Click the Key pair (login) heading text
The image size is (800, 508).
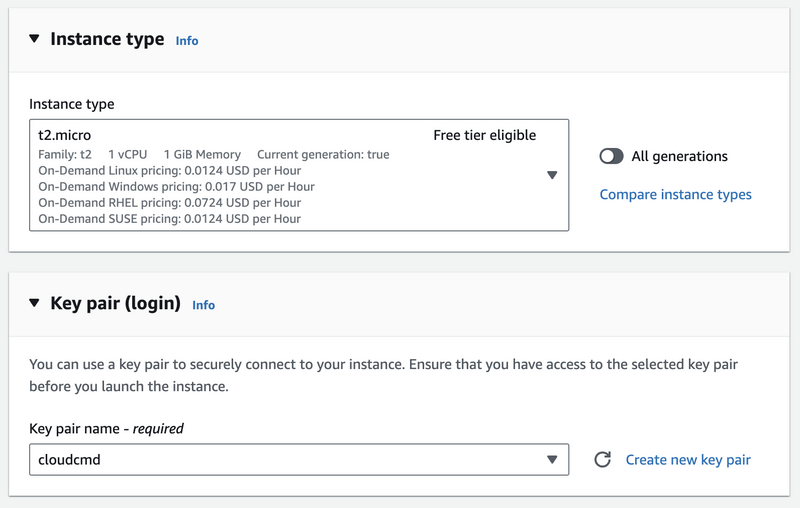115,303
